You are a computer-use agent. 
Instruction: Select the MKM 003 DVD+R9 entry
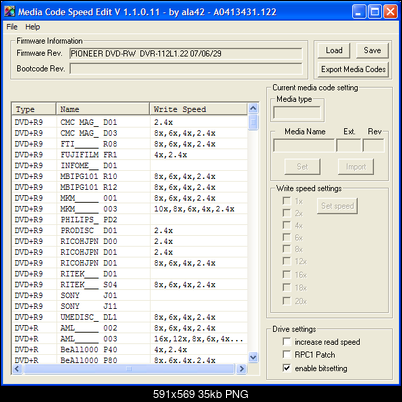tap(130, 209)
